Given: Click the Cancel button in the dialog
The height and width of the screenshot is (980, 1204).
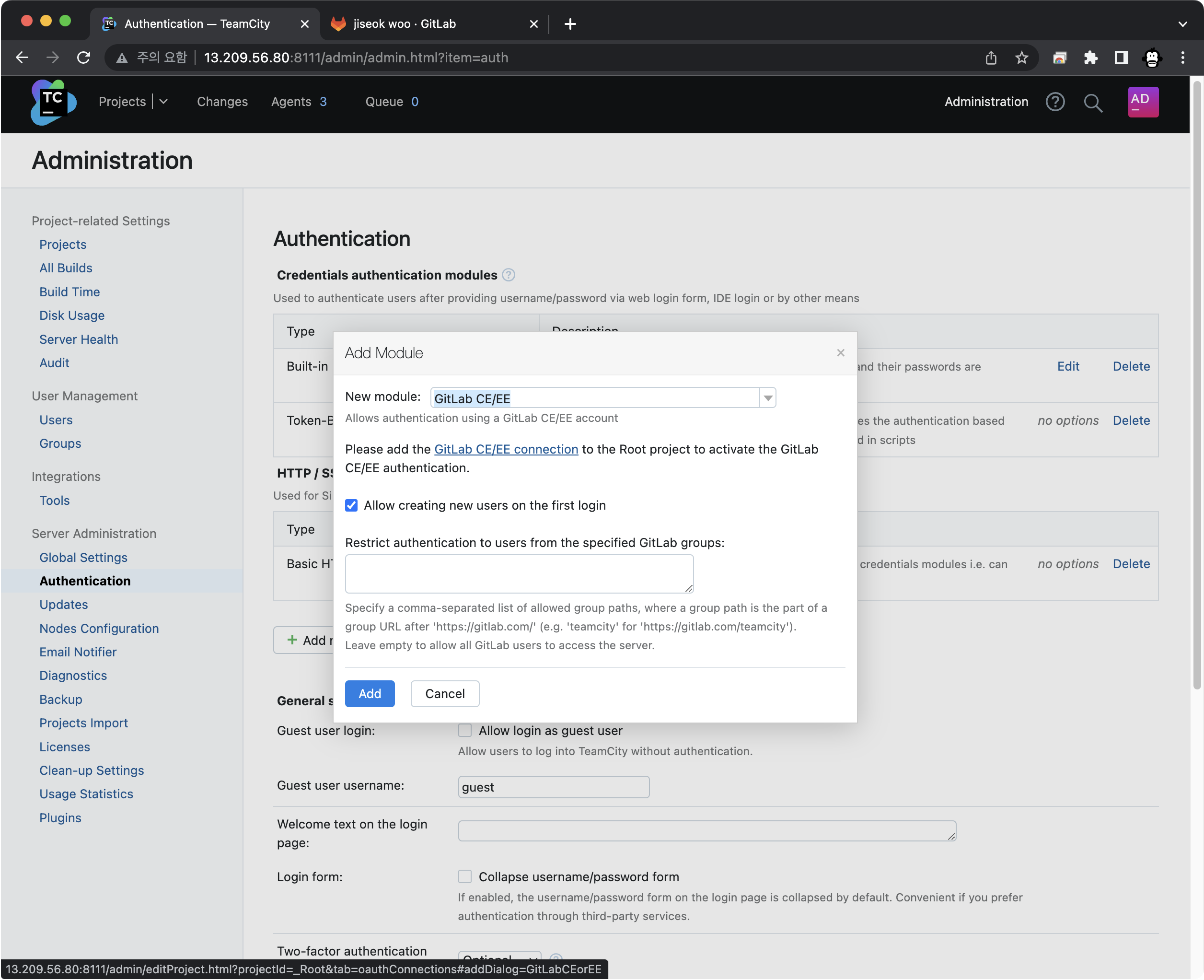Looking at the screenshot, I should (x=445, y=694).
